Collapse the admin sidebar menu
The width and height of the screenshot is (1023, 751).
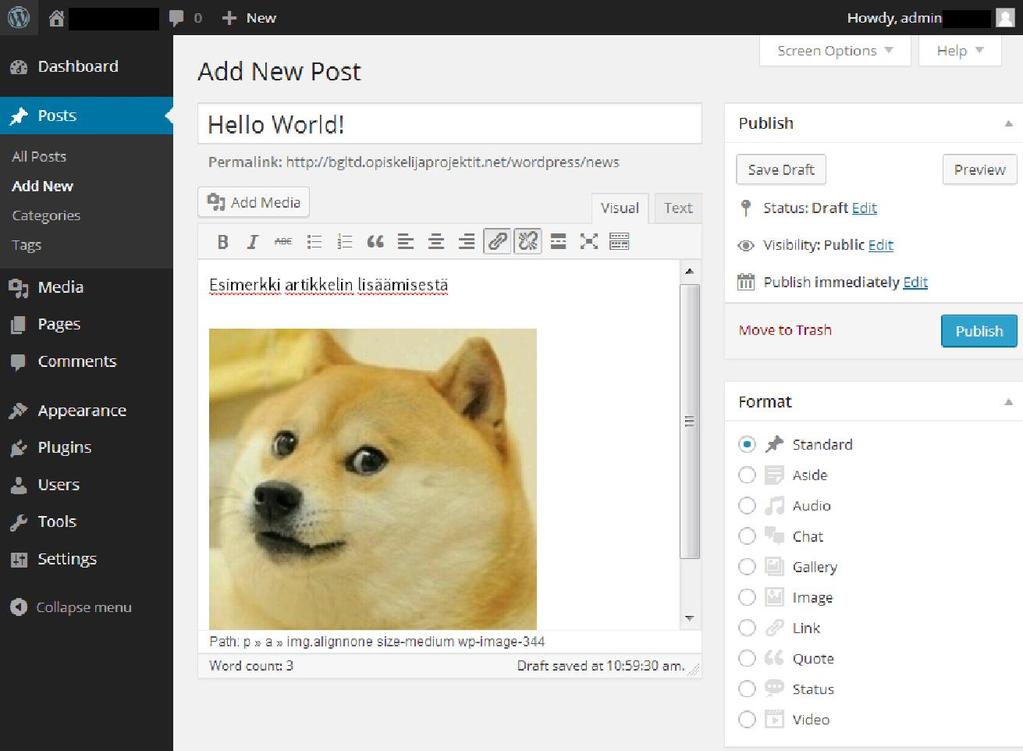point(71,607)
